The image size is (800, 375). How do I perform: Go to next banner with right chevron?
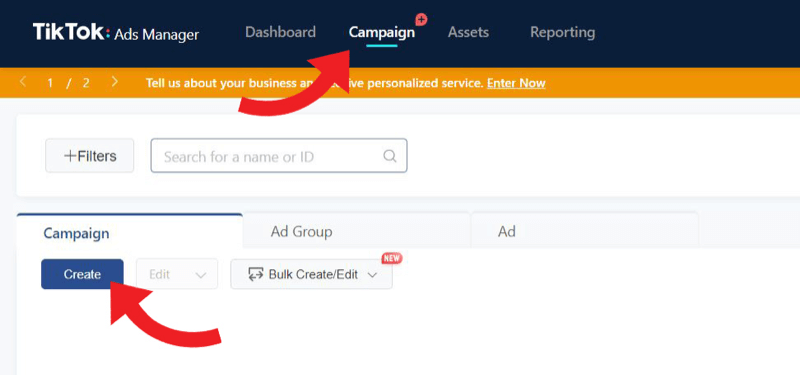(115, 82)
